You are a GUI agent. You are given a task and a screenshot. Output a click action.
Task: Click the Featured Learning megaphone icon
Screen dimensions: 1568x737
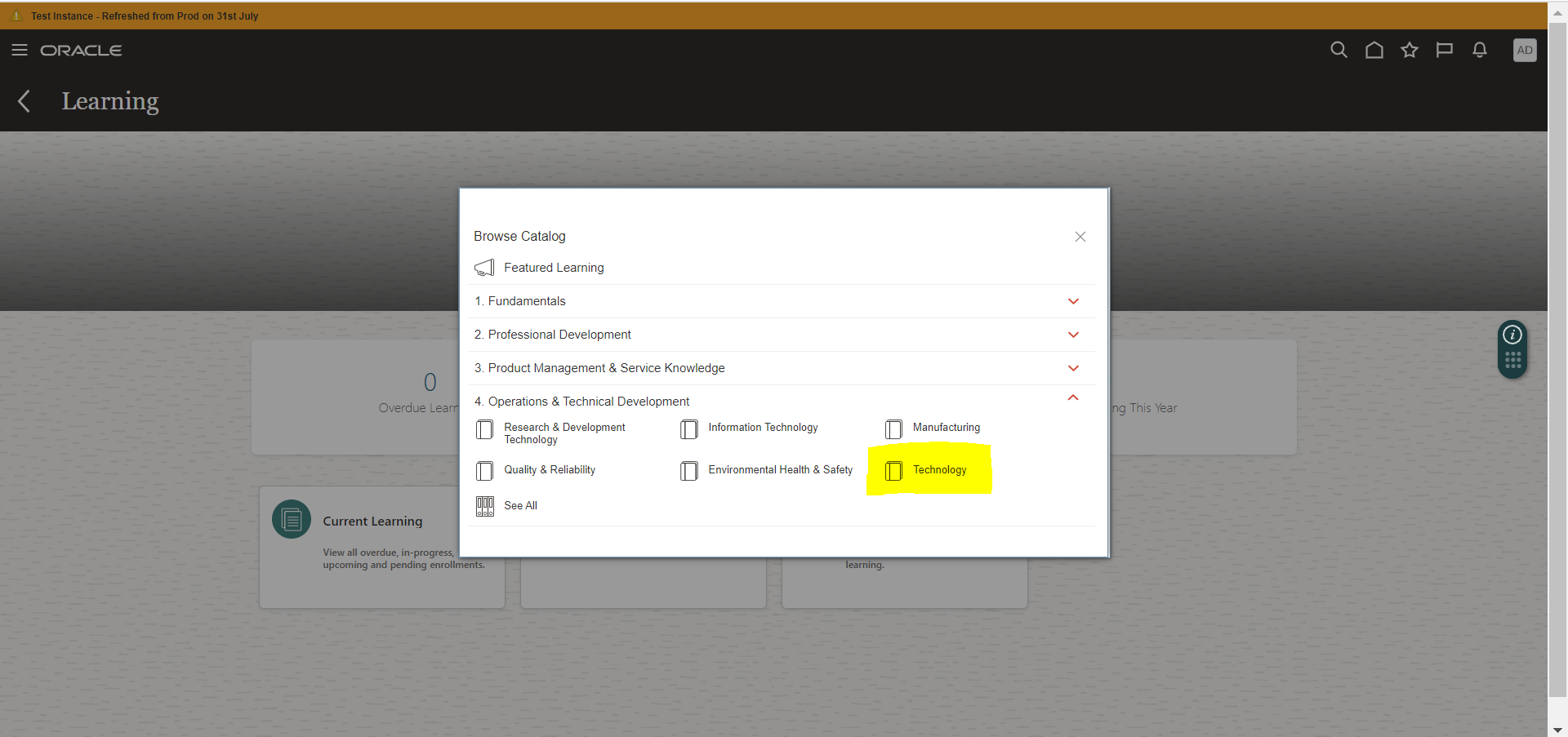tap(484, 267)
